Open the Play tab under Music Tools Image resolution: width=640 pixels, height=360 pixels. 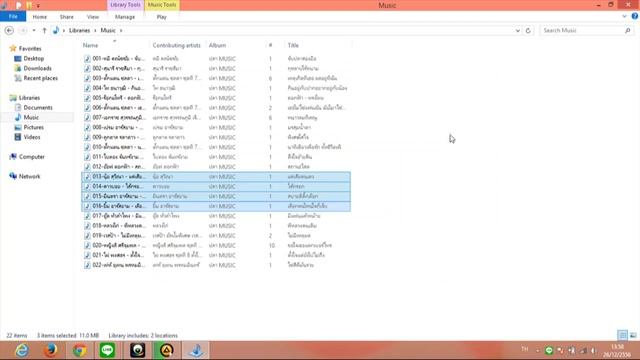(x=162, y=17)
